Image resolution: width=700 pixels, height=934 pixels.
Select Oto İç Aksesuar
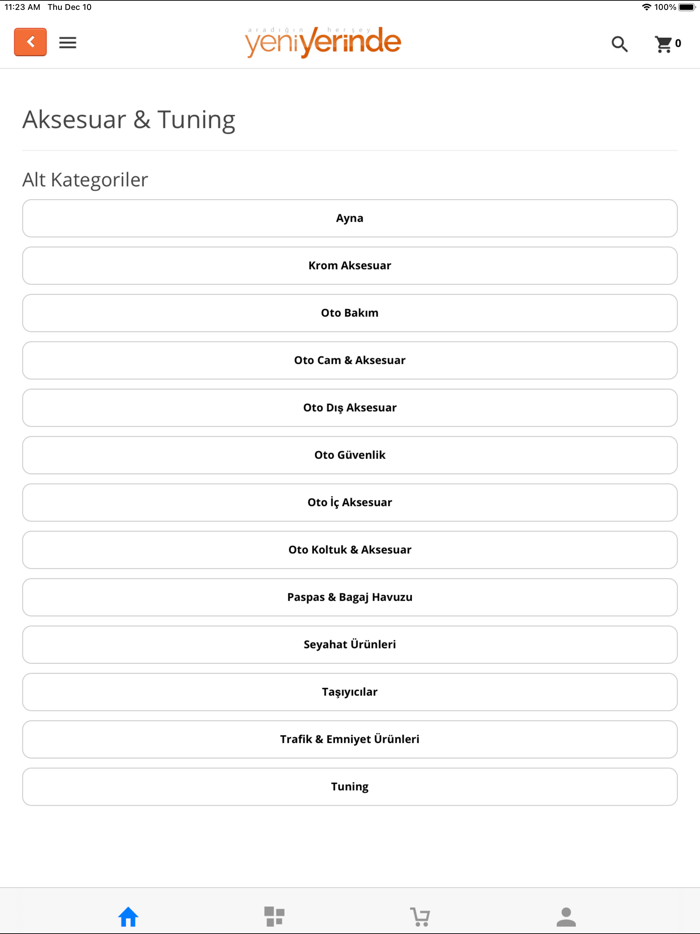(x=350, y=502)
